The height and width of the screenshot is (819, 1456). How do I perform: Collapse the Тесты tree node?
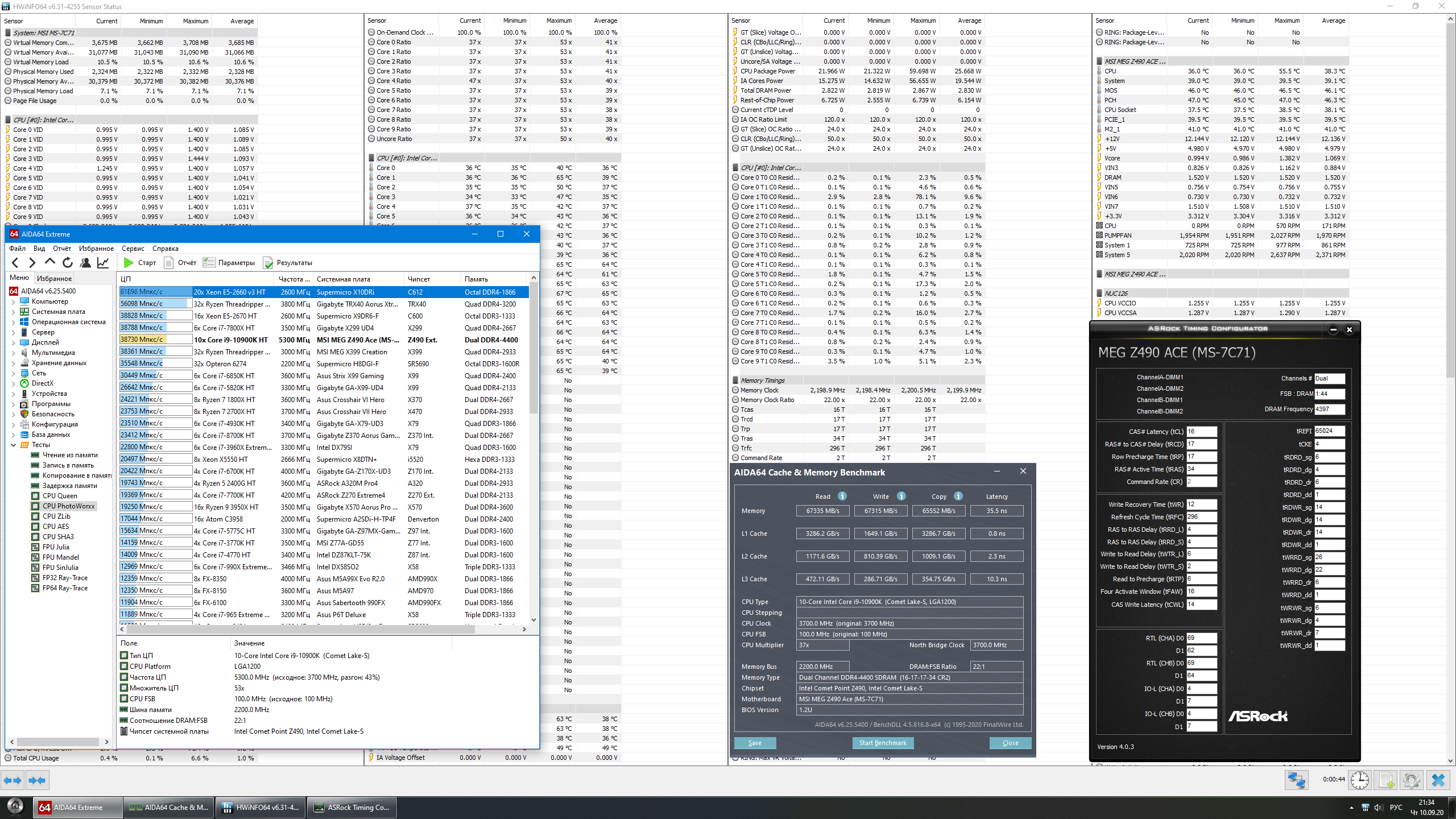point(13,445)
